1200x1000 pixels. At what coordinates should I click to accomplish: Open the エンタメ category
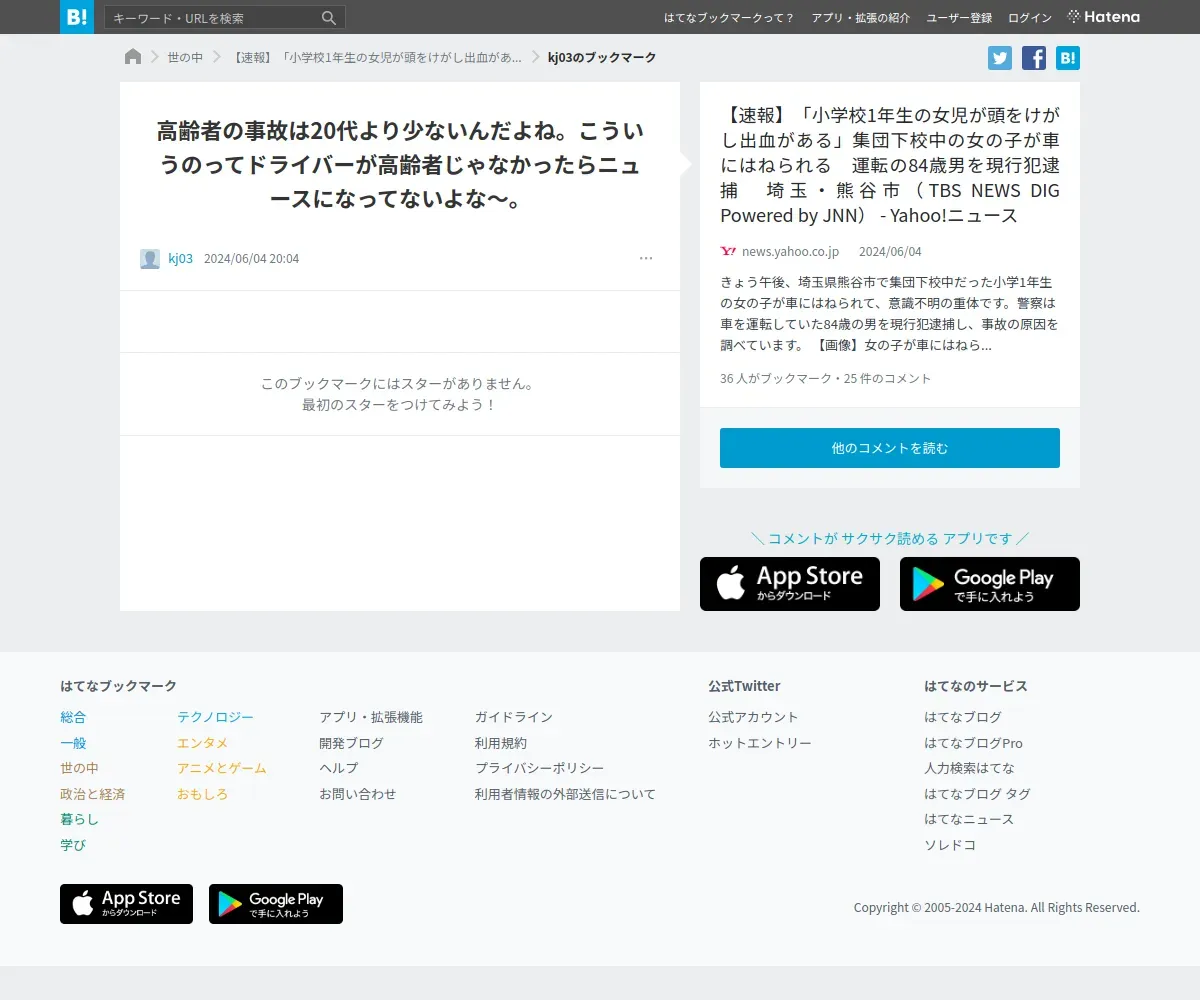click(202, 743)
